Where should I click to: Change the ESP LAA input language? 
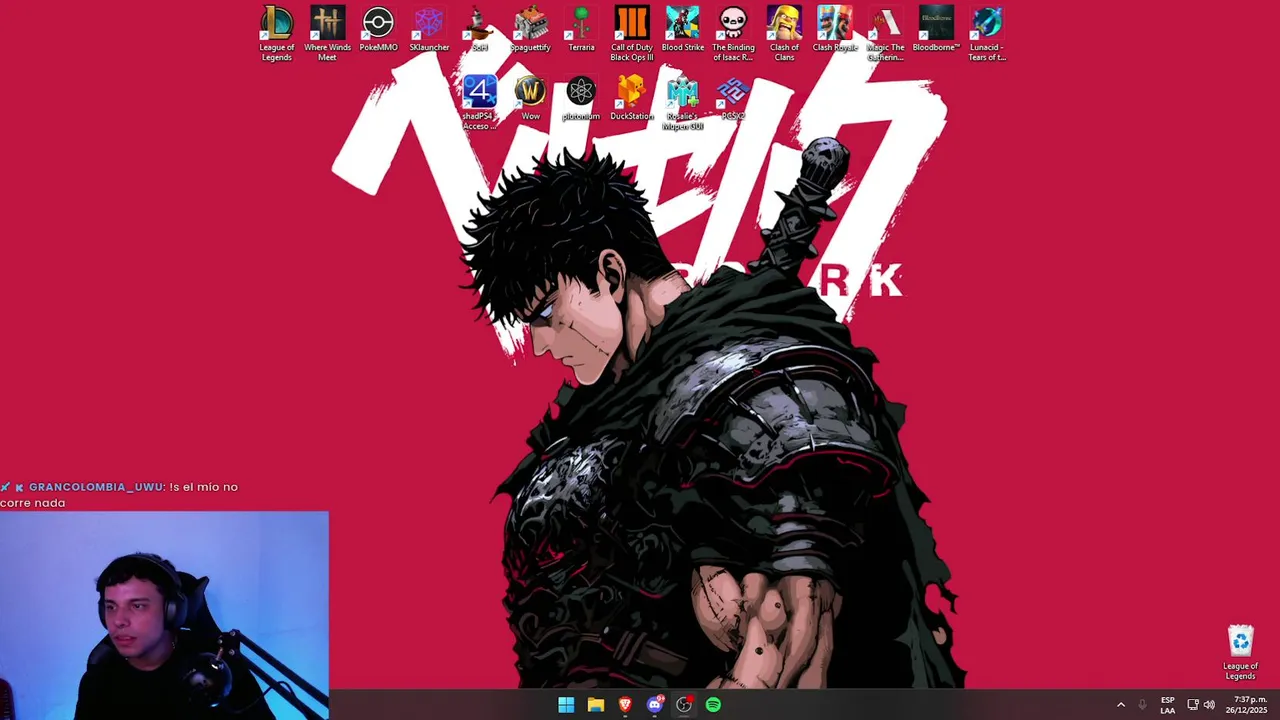point(1167,705)
